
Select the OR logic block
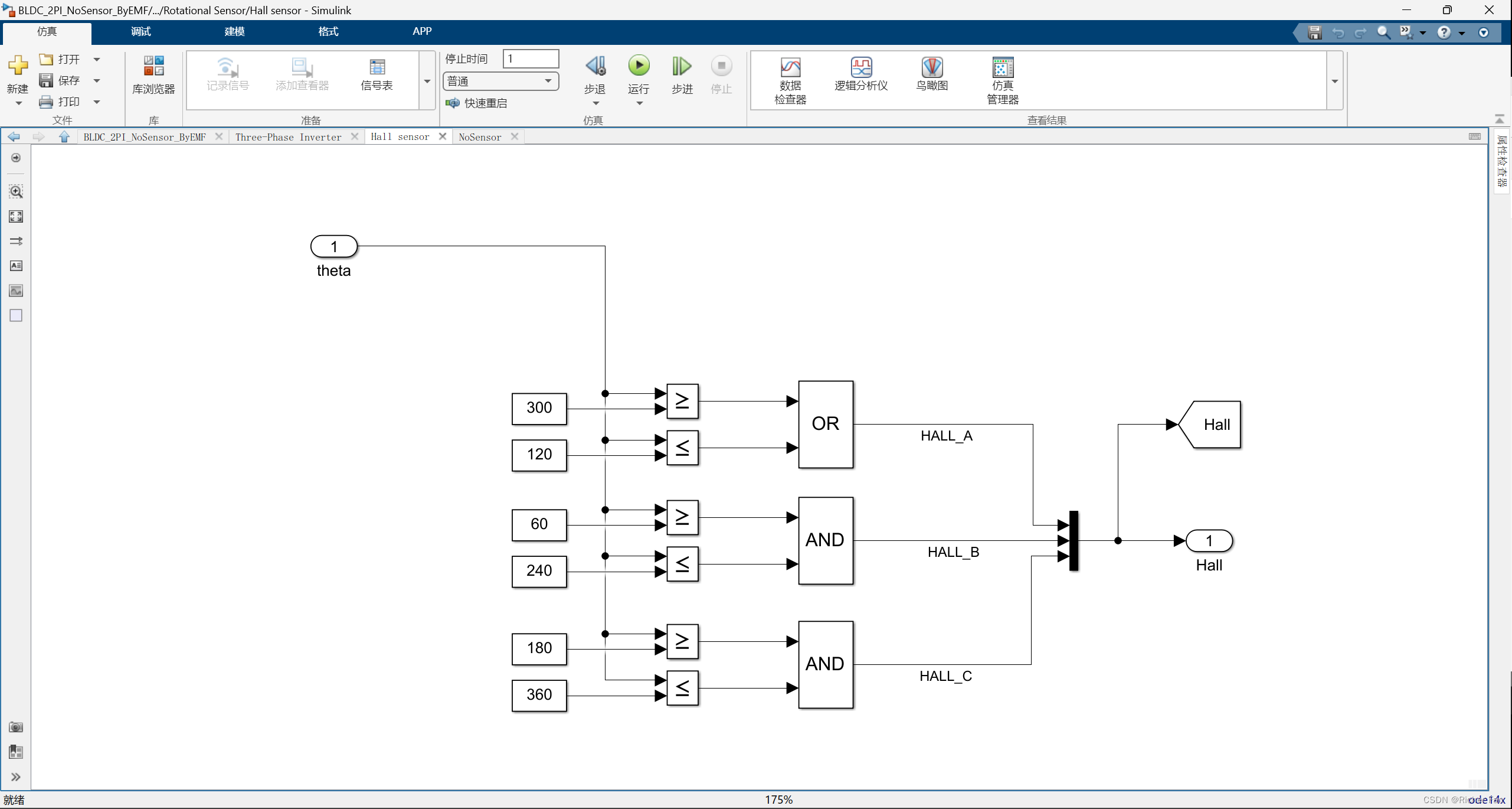coord(826,424)
